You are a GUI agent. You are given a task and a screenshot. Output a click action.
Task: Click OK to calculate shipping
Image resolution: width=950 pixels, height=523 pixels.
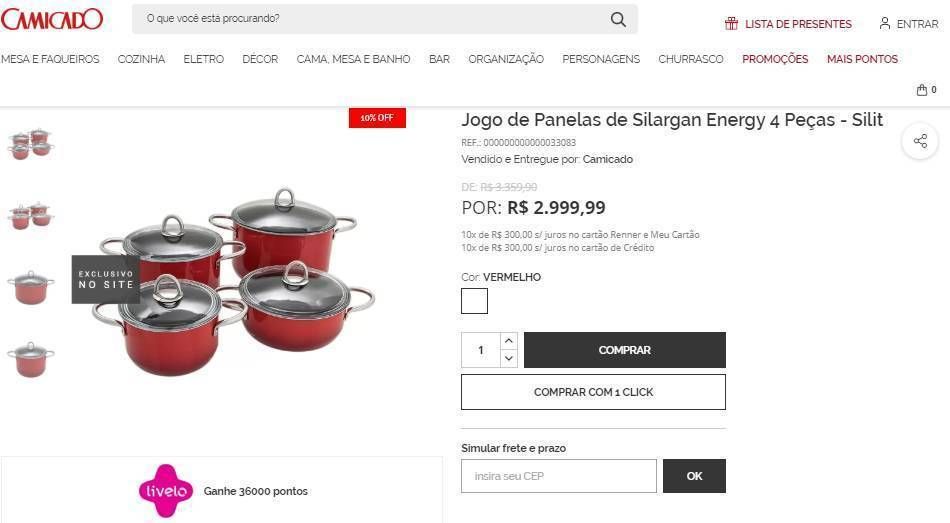(694, 476)
